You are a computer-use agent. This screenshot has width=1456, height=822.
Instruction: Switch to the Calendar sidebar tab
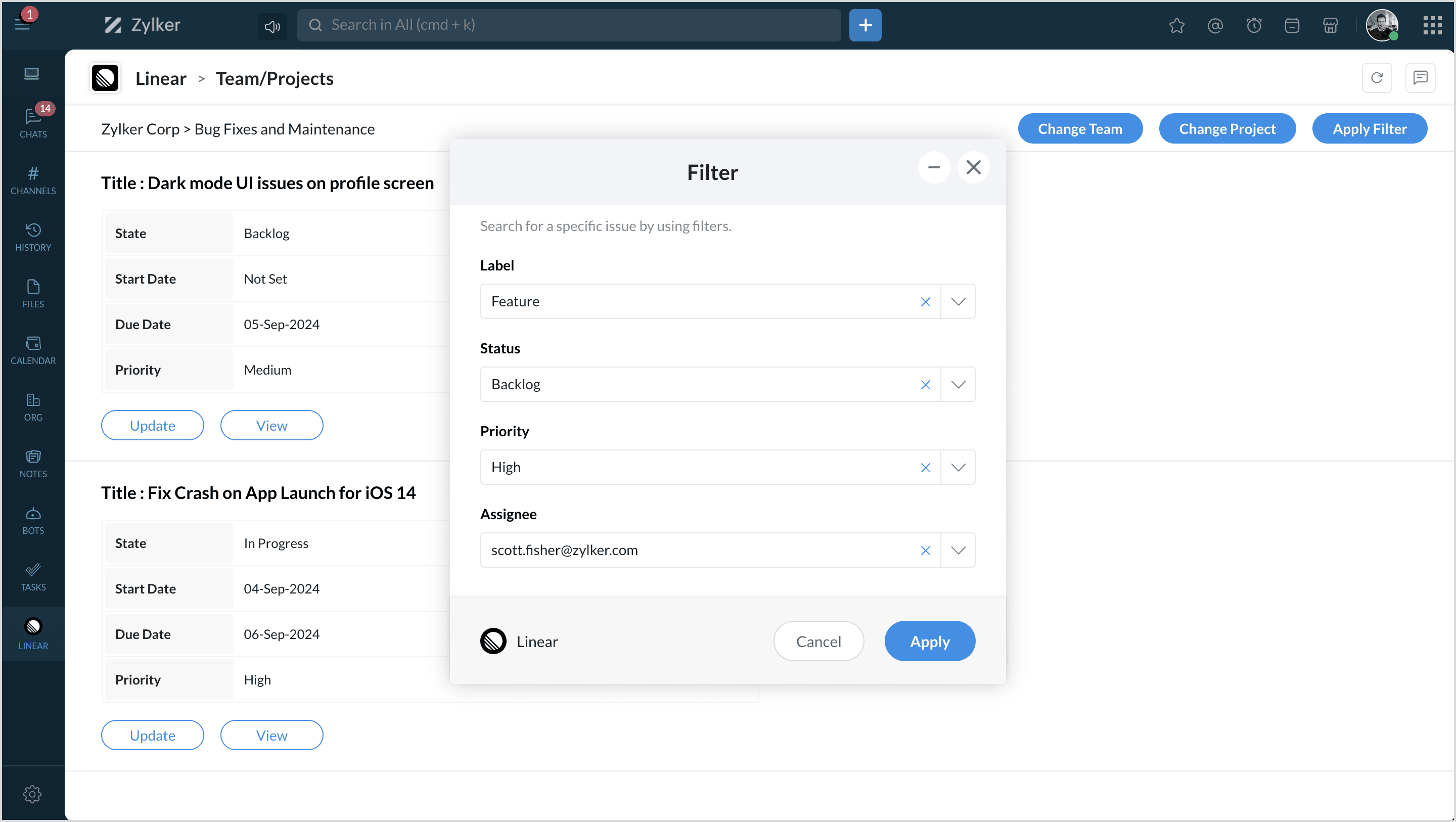tap(33, 350)
